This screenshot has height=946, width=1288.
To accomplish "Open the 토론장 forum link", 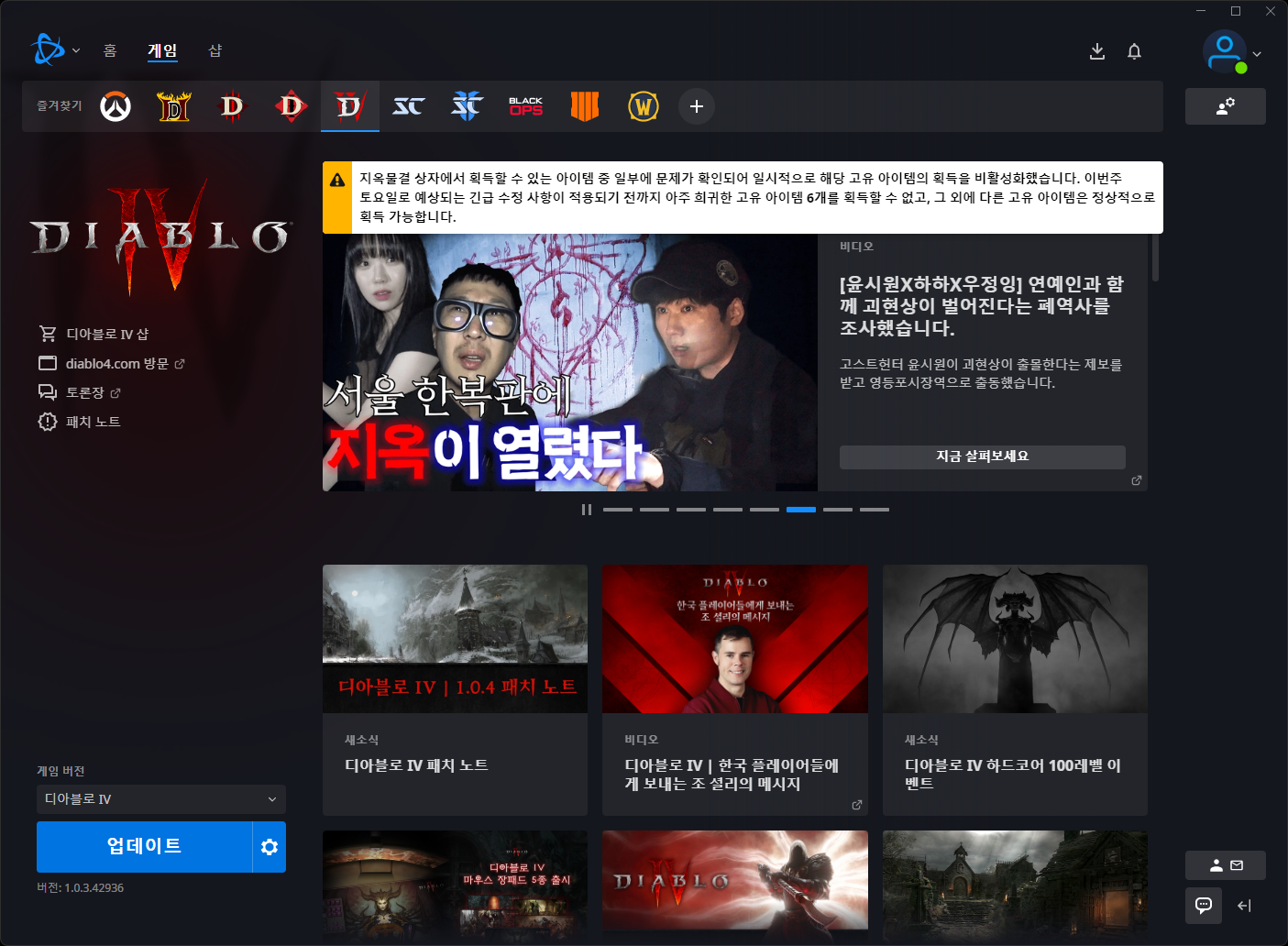I will pyautogui.click(x=80, y=392).
